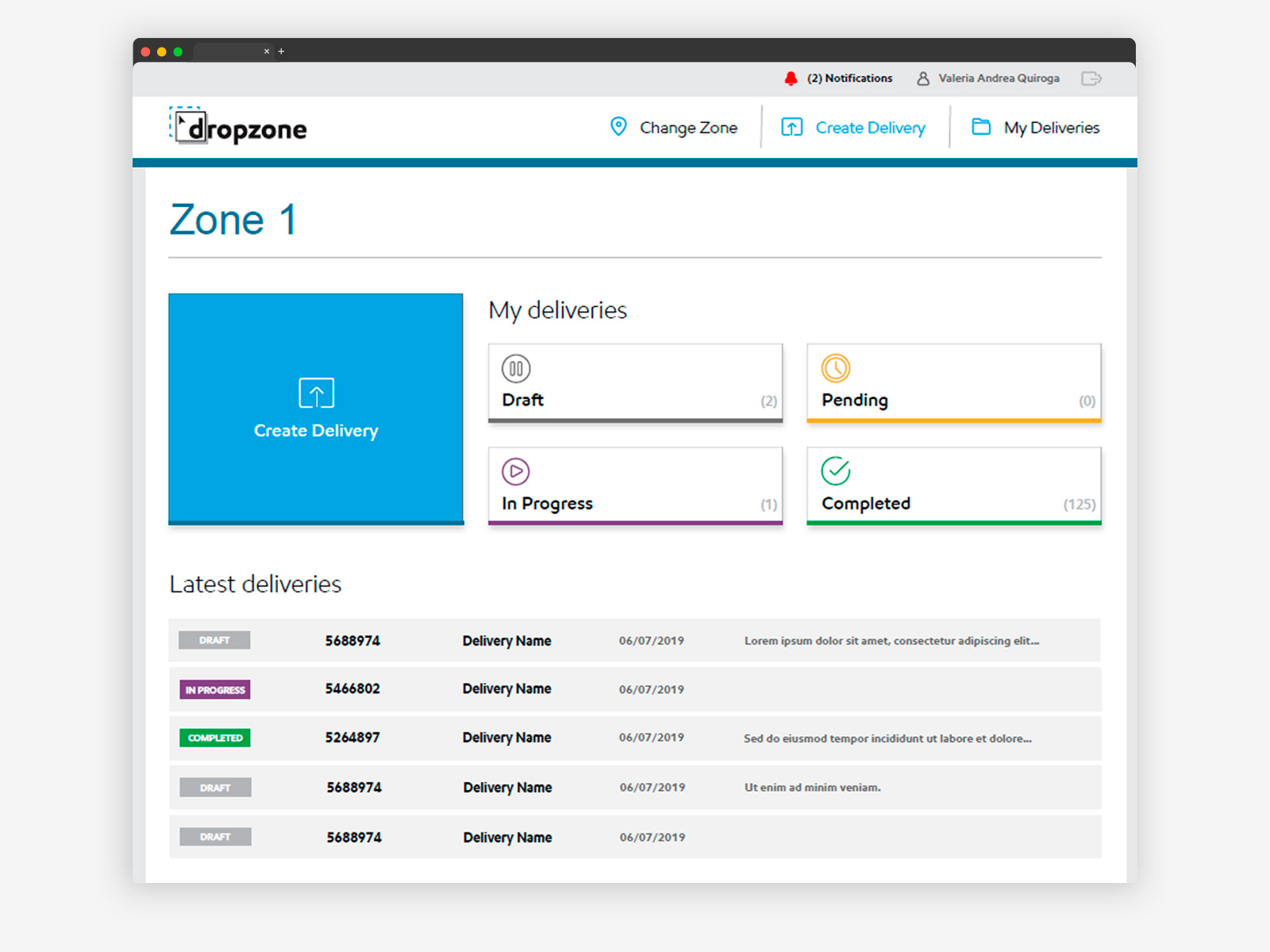Click the Draft count (2)
The height and width of the screenshot is (952, 1270).
click(768, 401)
